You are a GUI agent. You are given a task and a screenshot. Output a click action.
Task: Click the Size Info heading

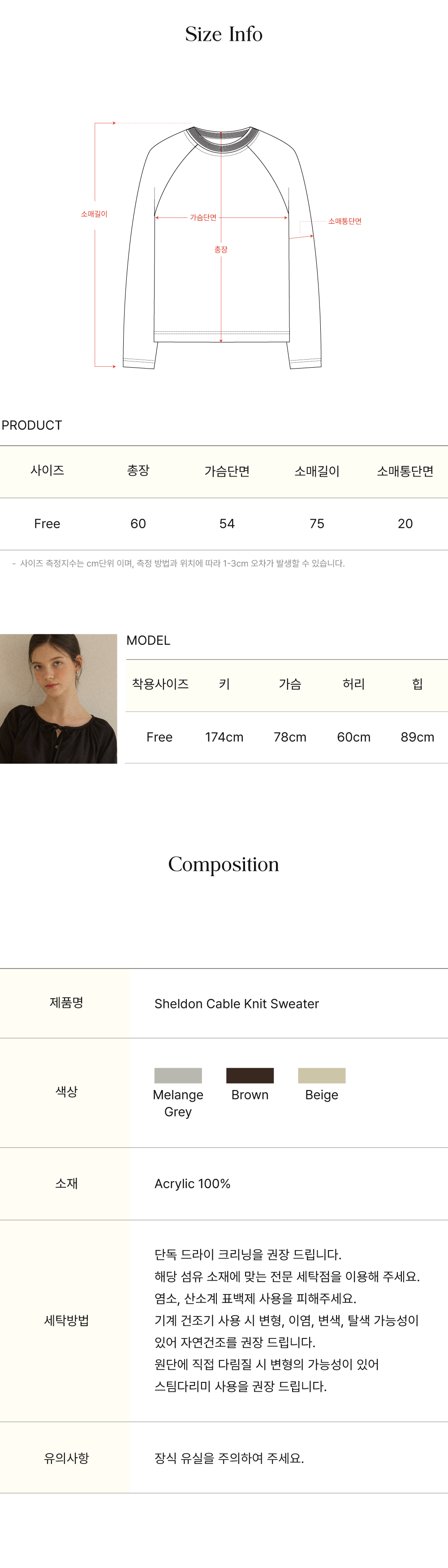click(224, 34)
